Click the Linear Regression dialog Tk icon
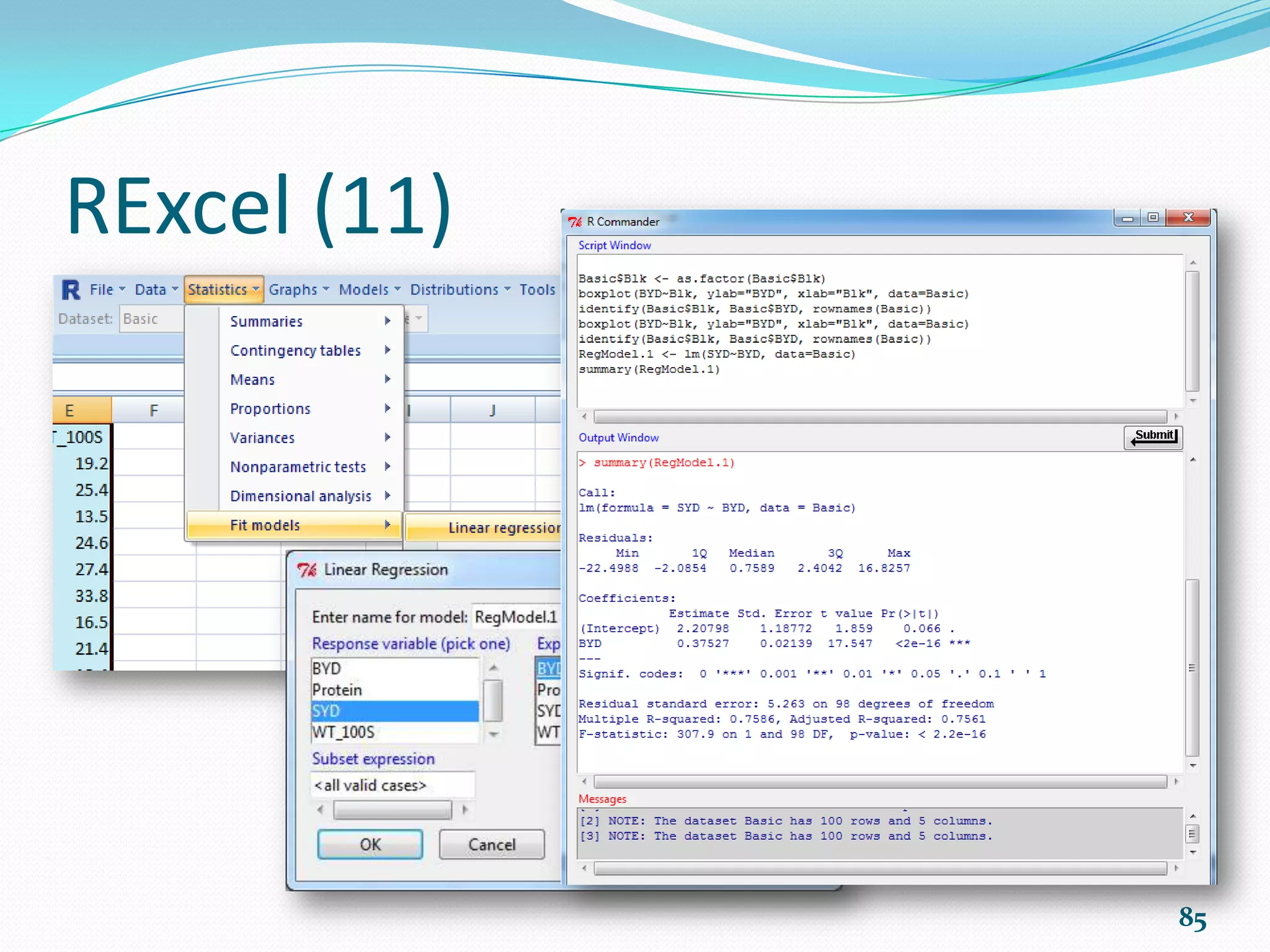Viewport: 1270px width, 952px height. [x=307, y=570]
